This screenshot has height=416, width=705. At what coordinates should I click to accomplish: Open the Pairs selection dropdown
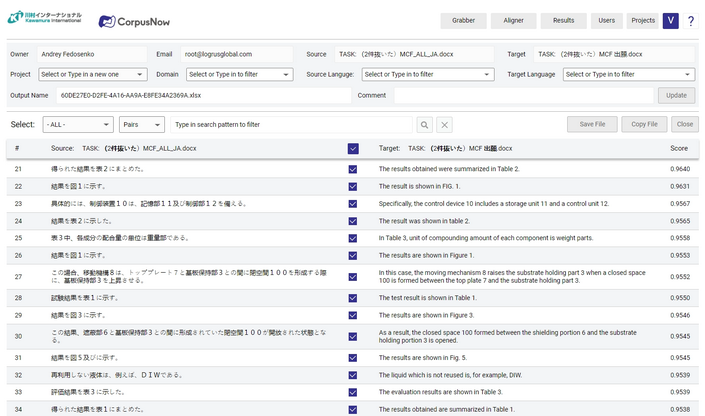pos(142,125)
